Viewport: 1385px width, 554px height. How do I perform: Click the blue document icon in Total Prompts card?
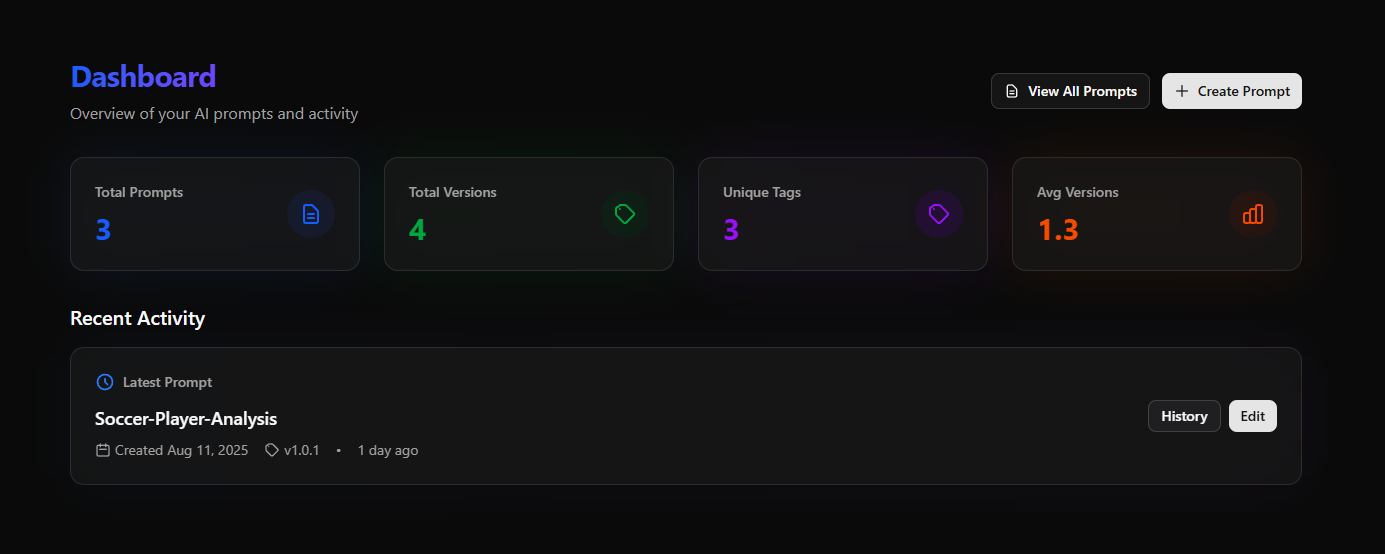click(x=311, y=214)
